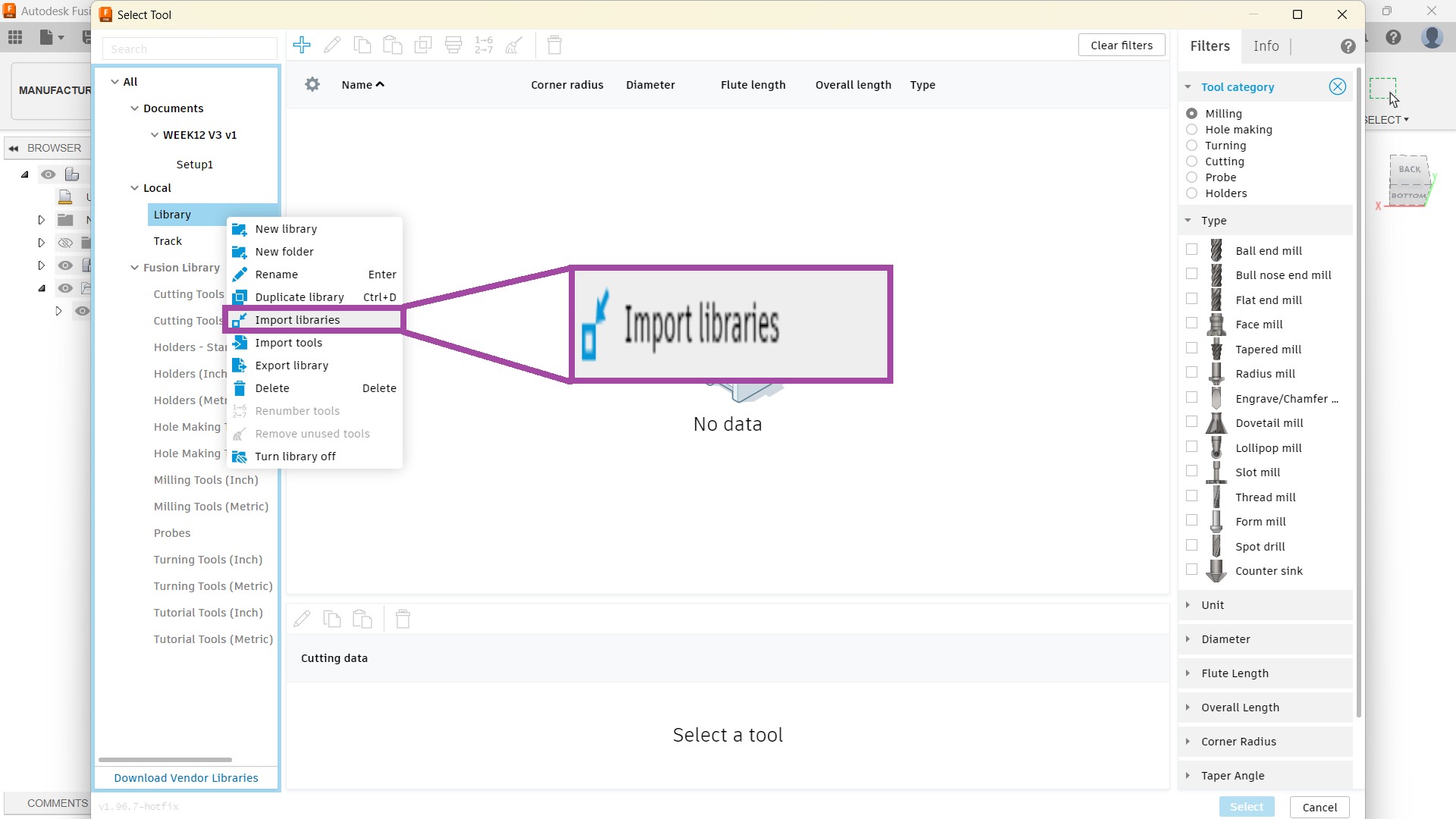Clear the Tool category filter with X icon

click(x=1338, y=86)
